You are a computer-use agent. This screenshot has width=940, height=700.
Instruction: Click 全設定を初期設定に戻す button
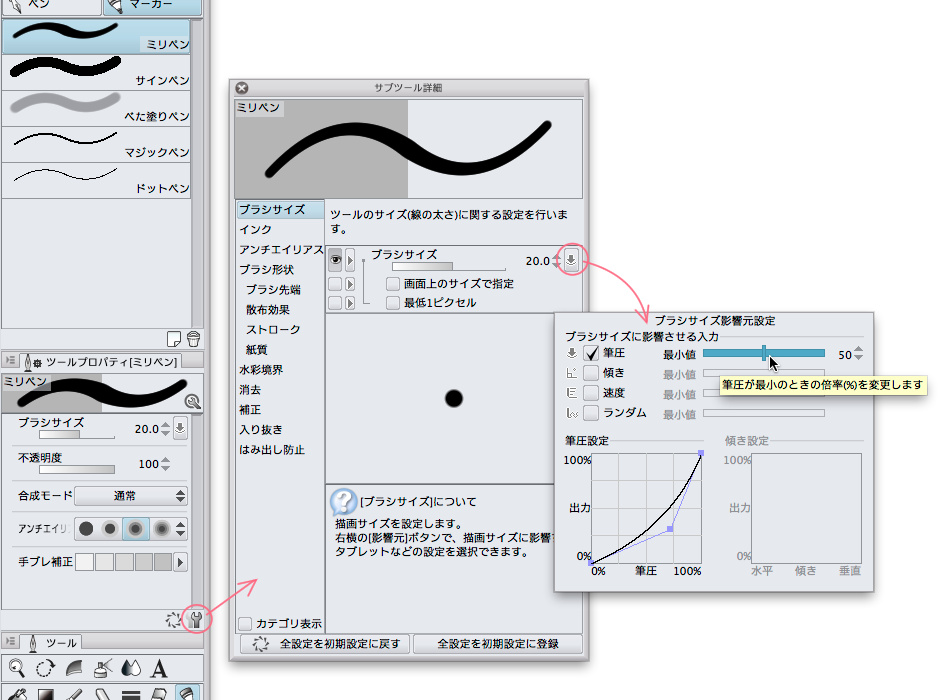[x=326, y=644]
